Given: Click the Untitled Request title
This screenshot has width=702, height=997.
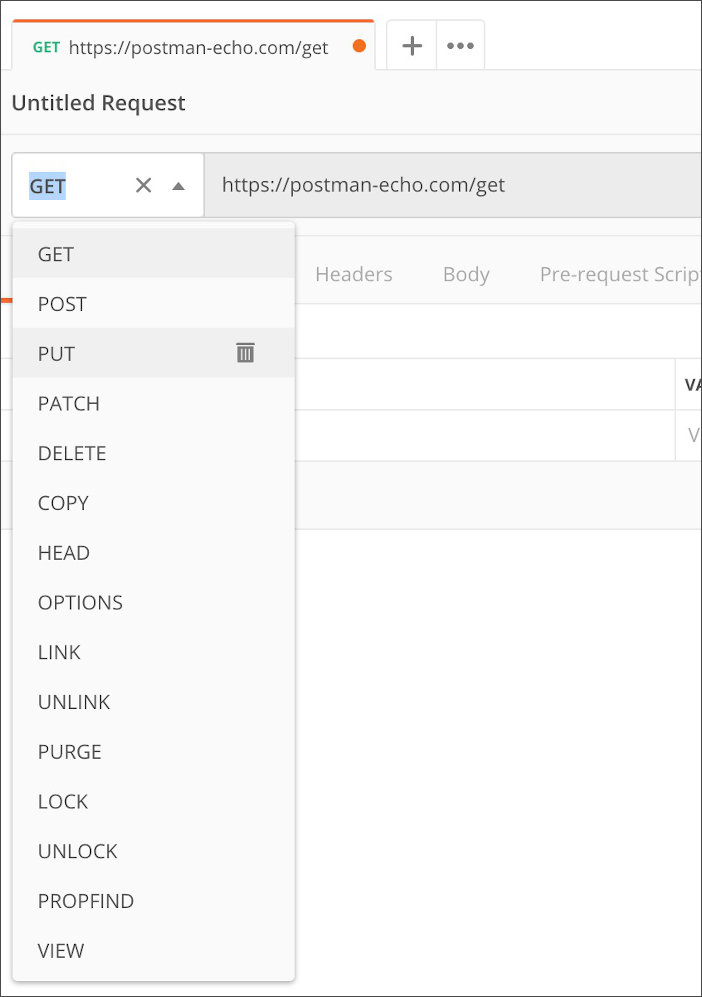Looking at the screenshot, I should coord(99,102).
